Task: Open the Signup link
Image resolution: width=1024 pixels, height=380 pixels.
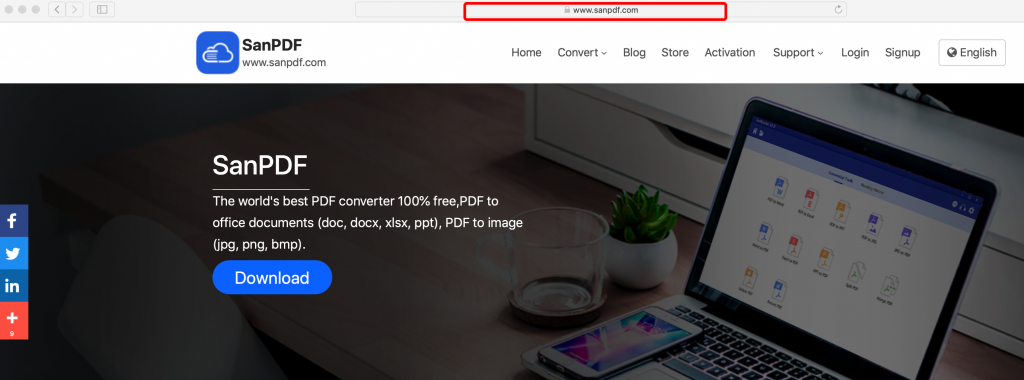Action: (903, 53)
